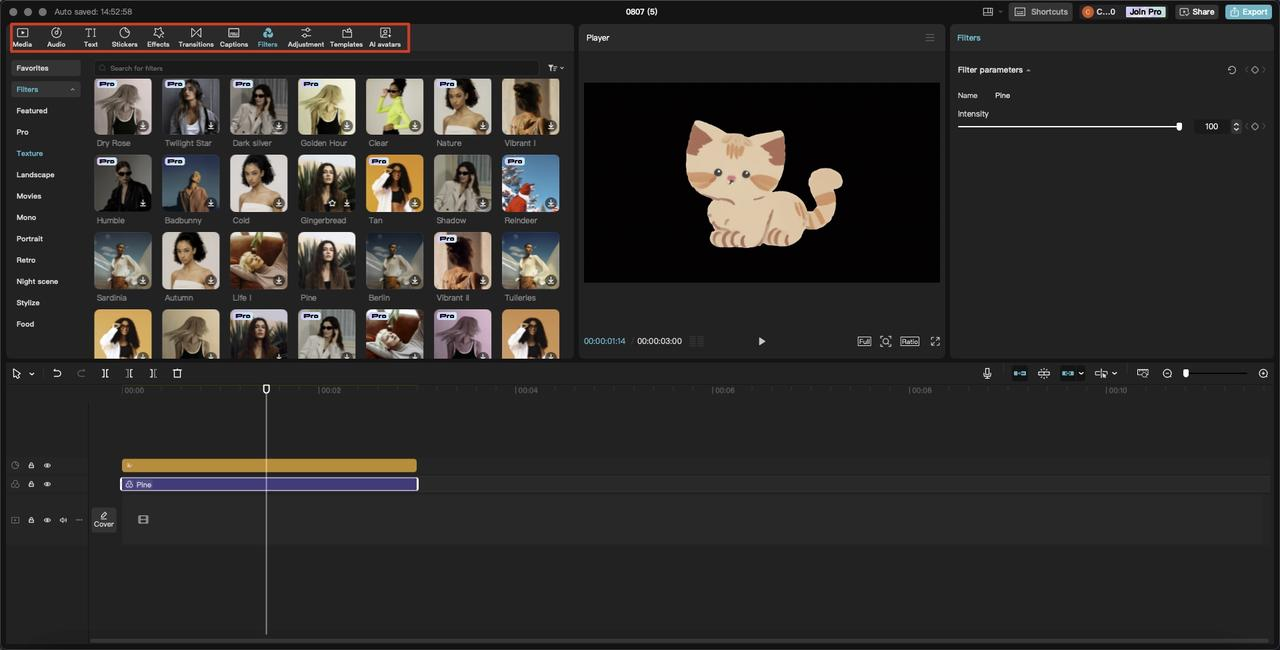The image size is (1280, 650).
Task: Select the Retro filter category
Action: coord(26,260)
